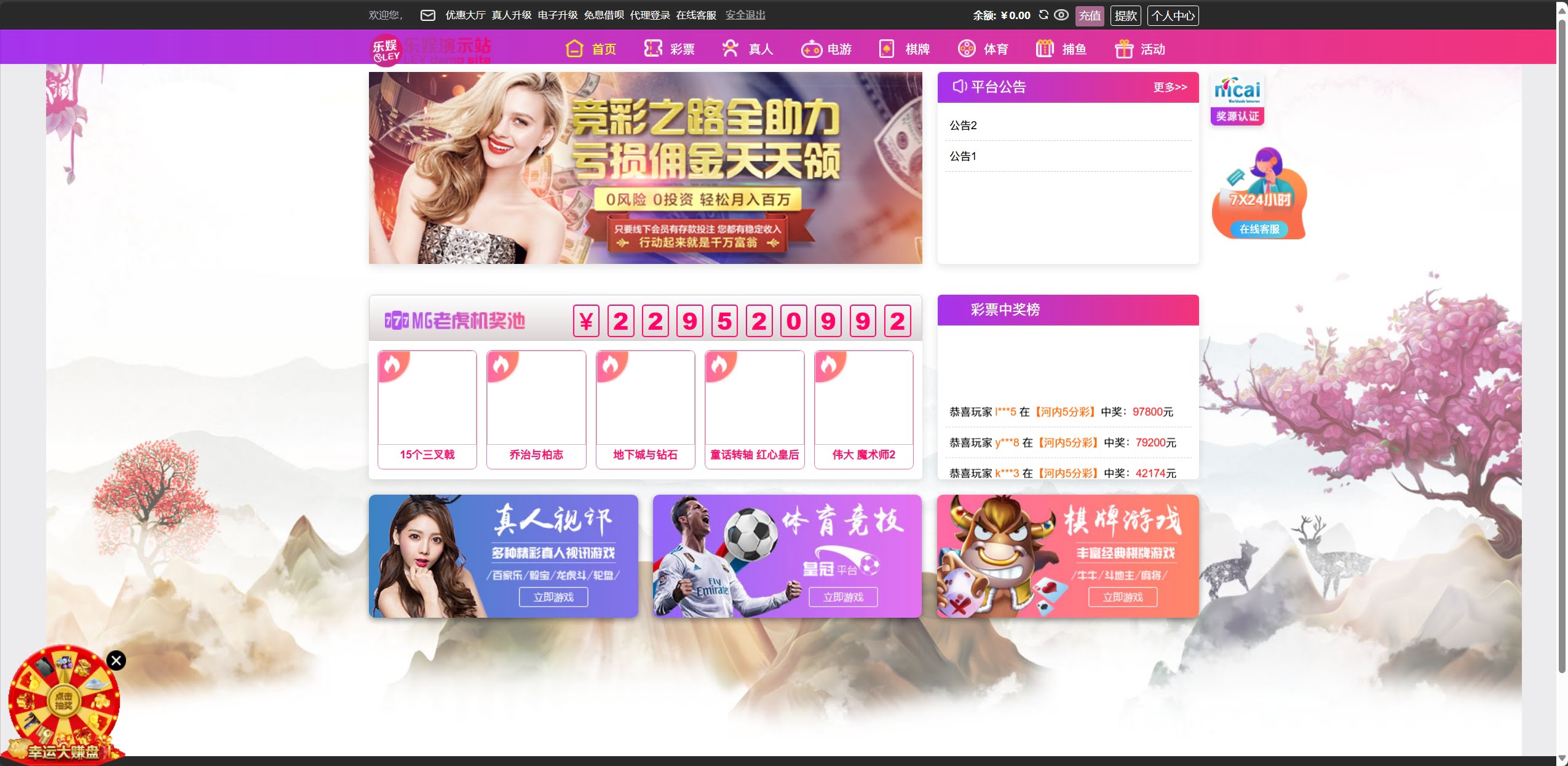Spin the lucky wheel 点击抽奖
Viewport: 1568px width, 766px height.
click(64, 701)
